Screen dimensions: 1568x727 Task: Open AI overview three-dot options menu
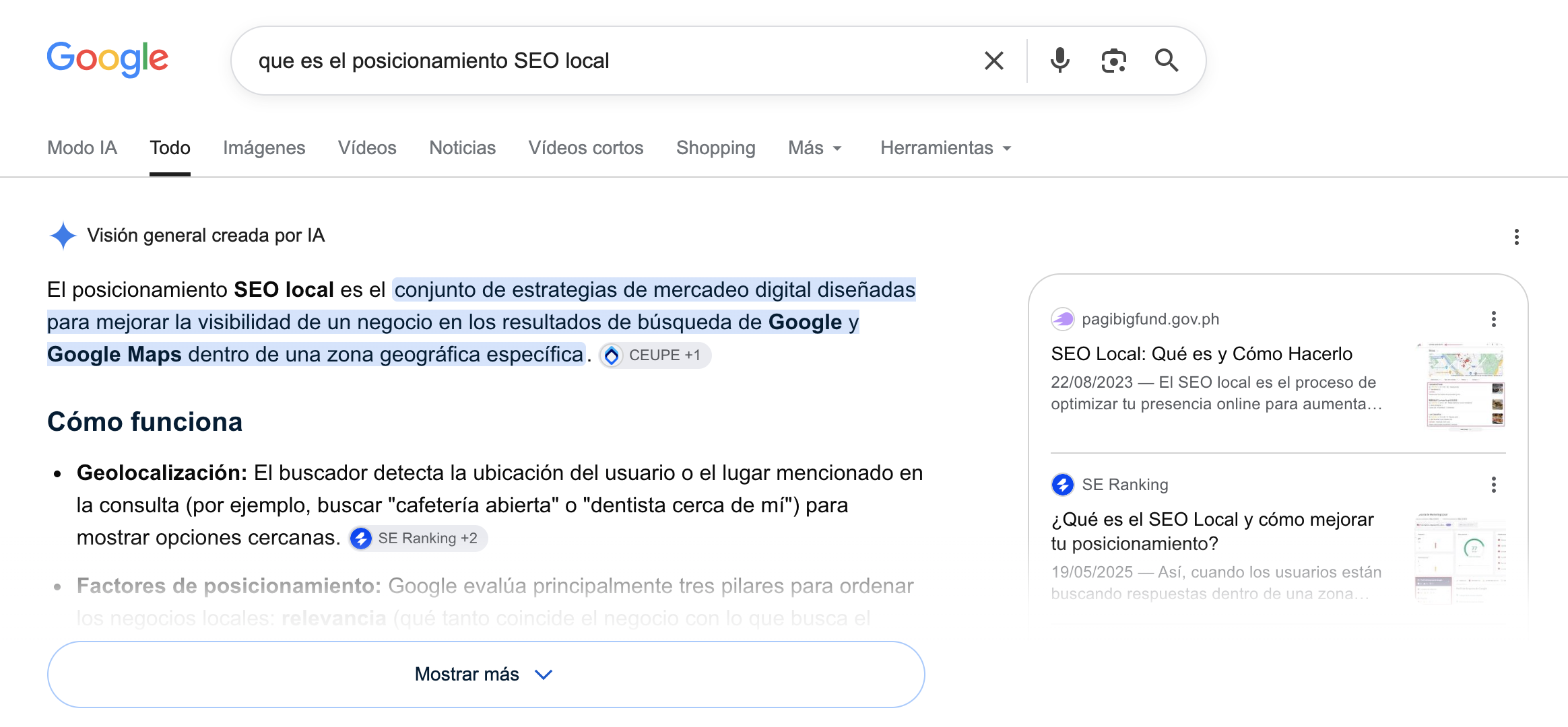1516,237
